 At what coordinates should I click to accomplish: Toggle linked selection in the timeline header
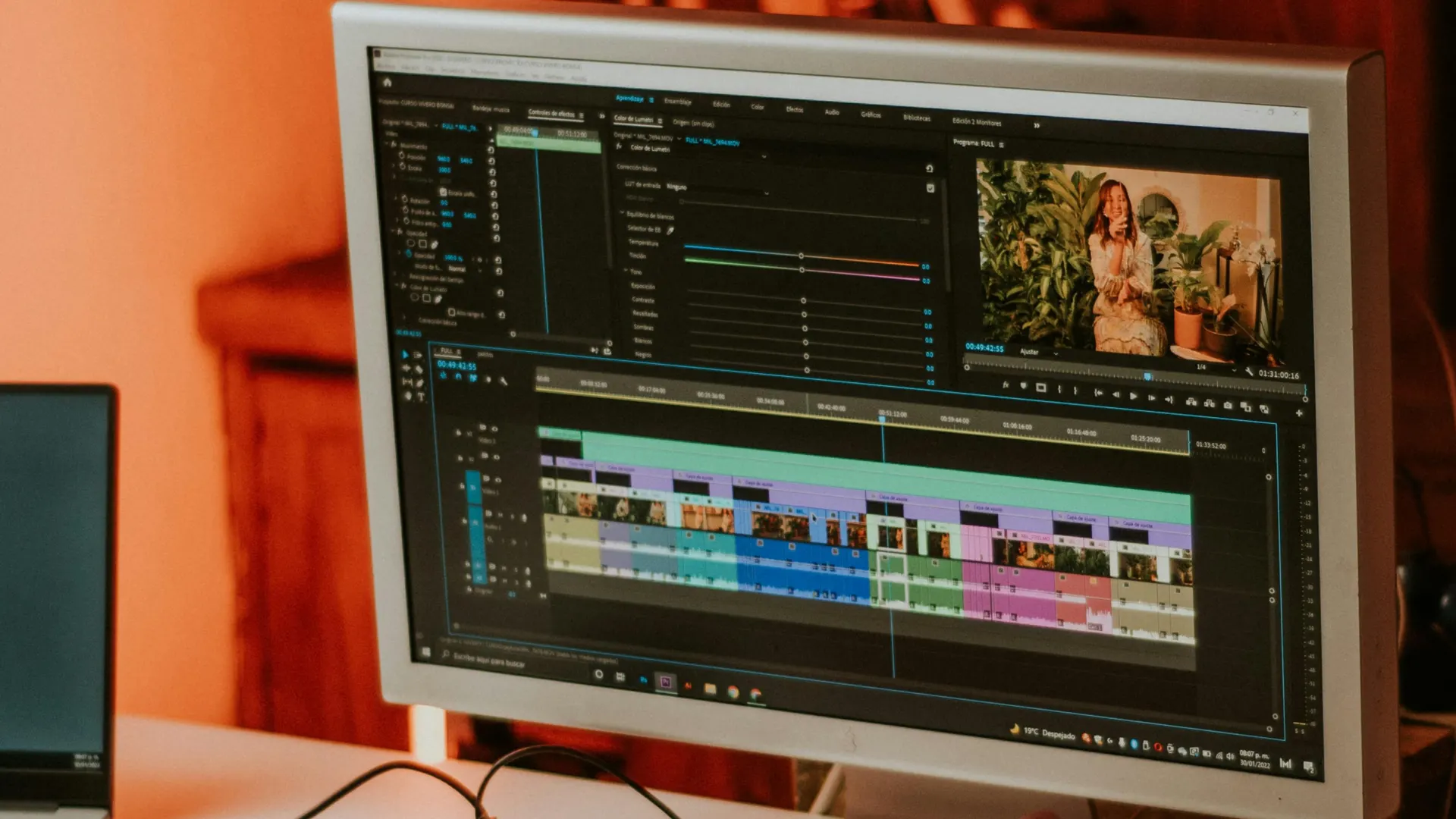click(x=472, y=378)
